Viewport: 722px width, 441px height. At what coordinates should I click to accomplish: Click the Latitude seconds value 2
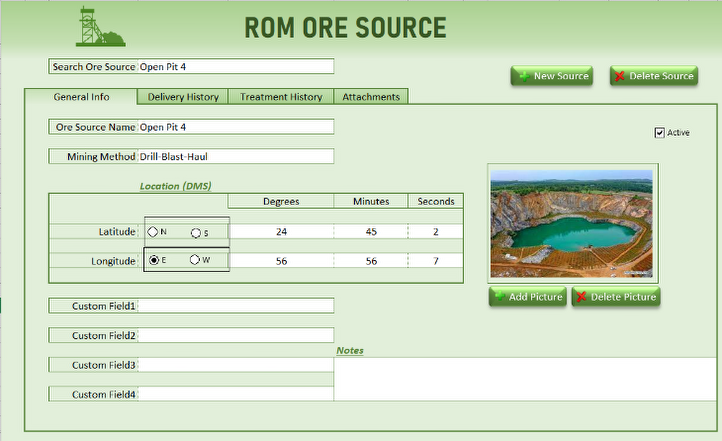point(436,232)
